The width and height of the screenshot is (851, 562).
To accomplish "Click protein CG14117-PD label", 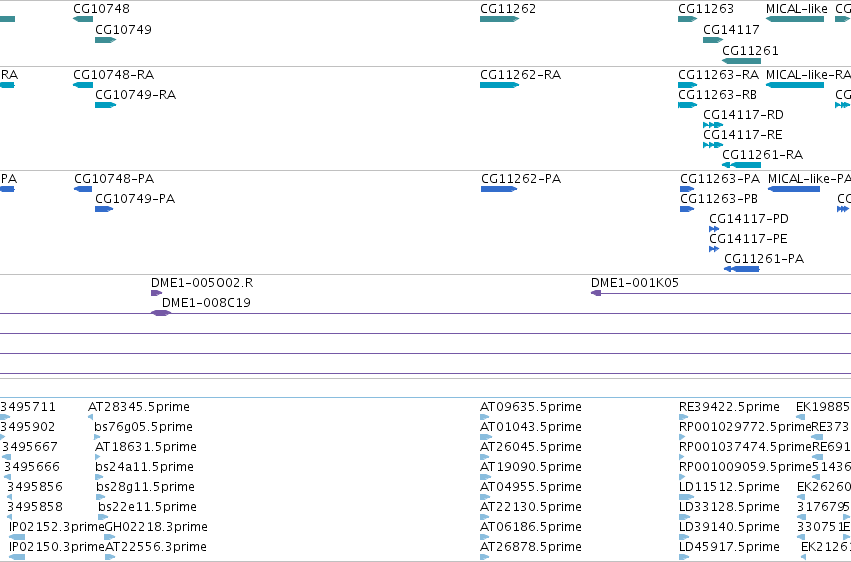I will pyautogui.click(x=749, y=219).
